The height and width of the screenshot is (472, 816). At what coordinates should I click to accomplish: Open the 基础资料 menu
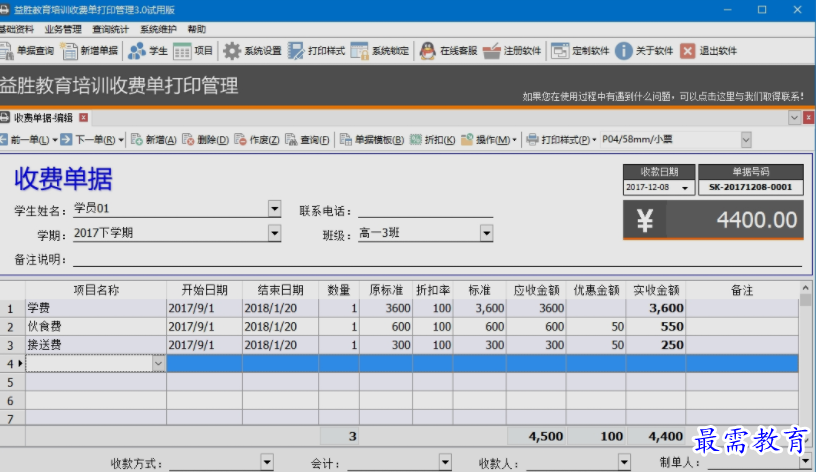click(x=17, y=29)
